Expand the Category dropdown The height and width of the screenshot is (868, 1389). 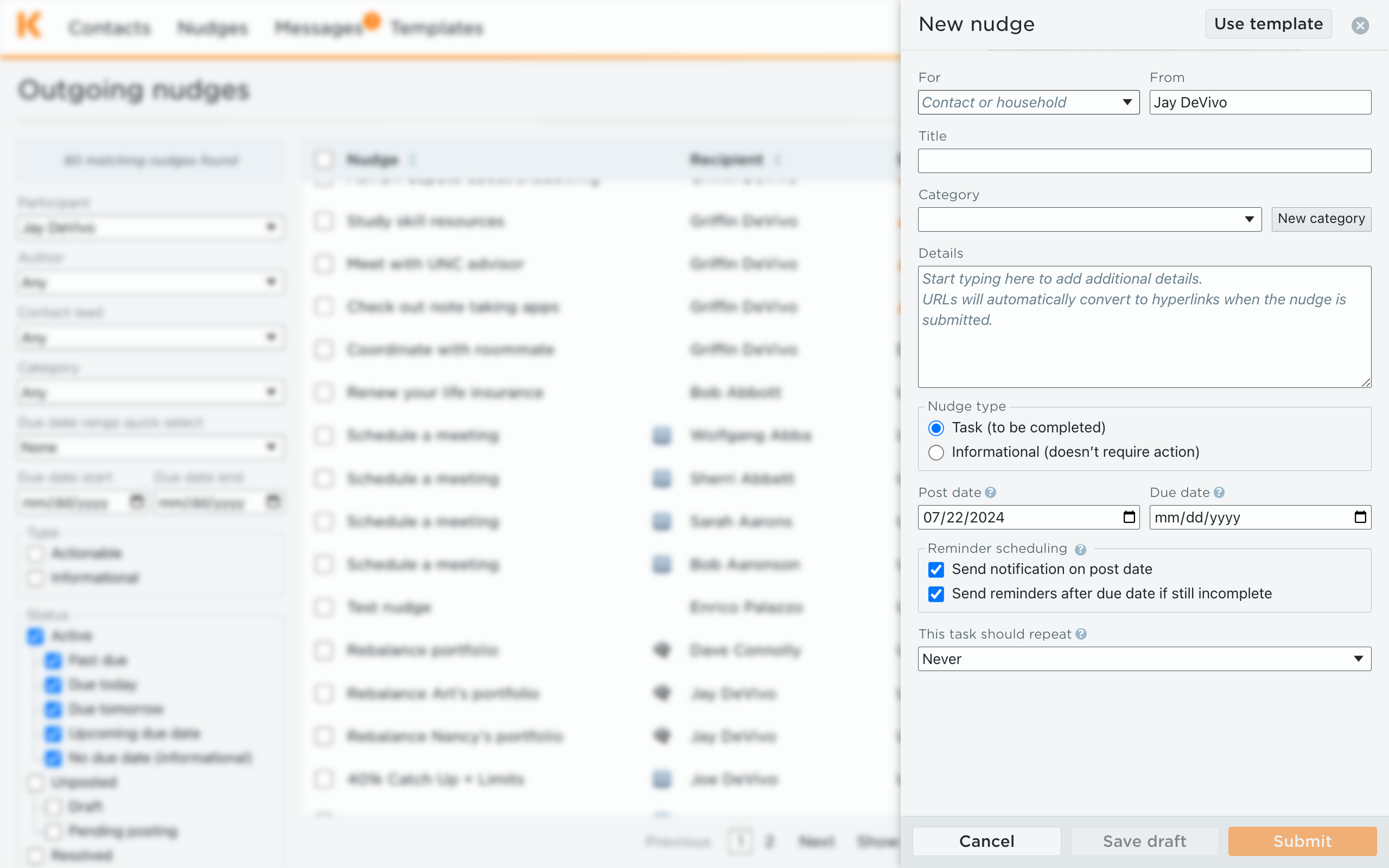[x=1089, y=219]
